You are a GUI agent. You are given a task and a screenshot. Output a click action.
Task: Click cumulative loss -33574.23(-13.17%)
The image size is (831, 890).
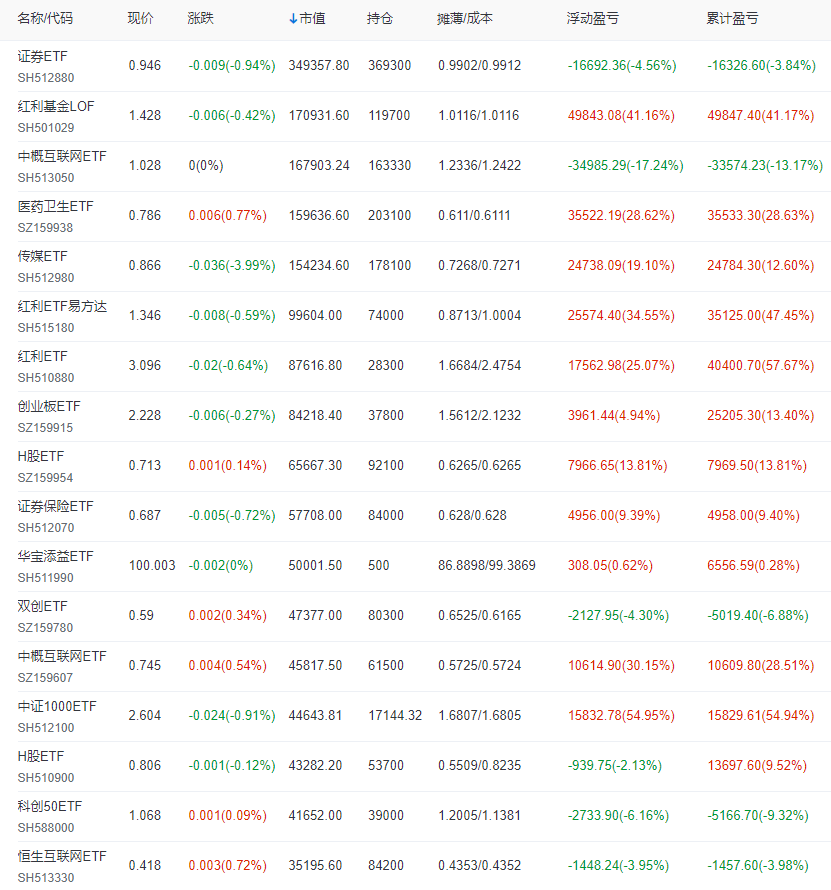tap(765, 165)
